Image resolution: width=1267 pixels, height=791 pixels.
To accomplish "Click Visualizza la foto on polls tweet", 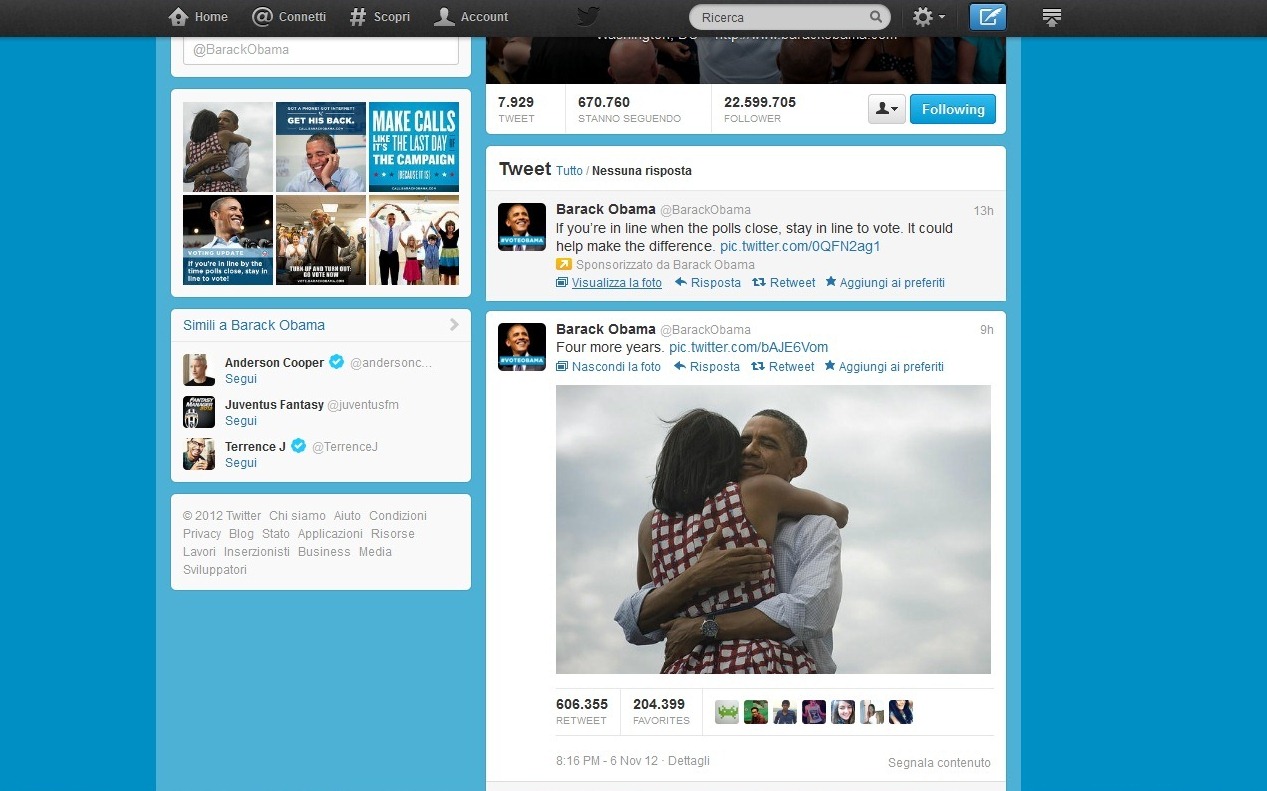I will (x=609, y=283).
